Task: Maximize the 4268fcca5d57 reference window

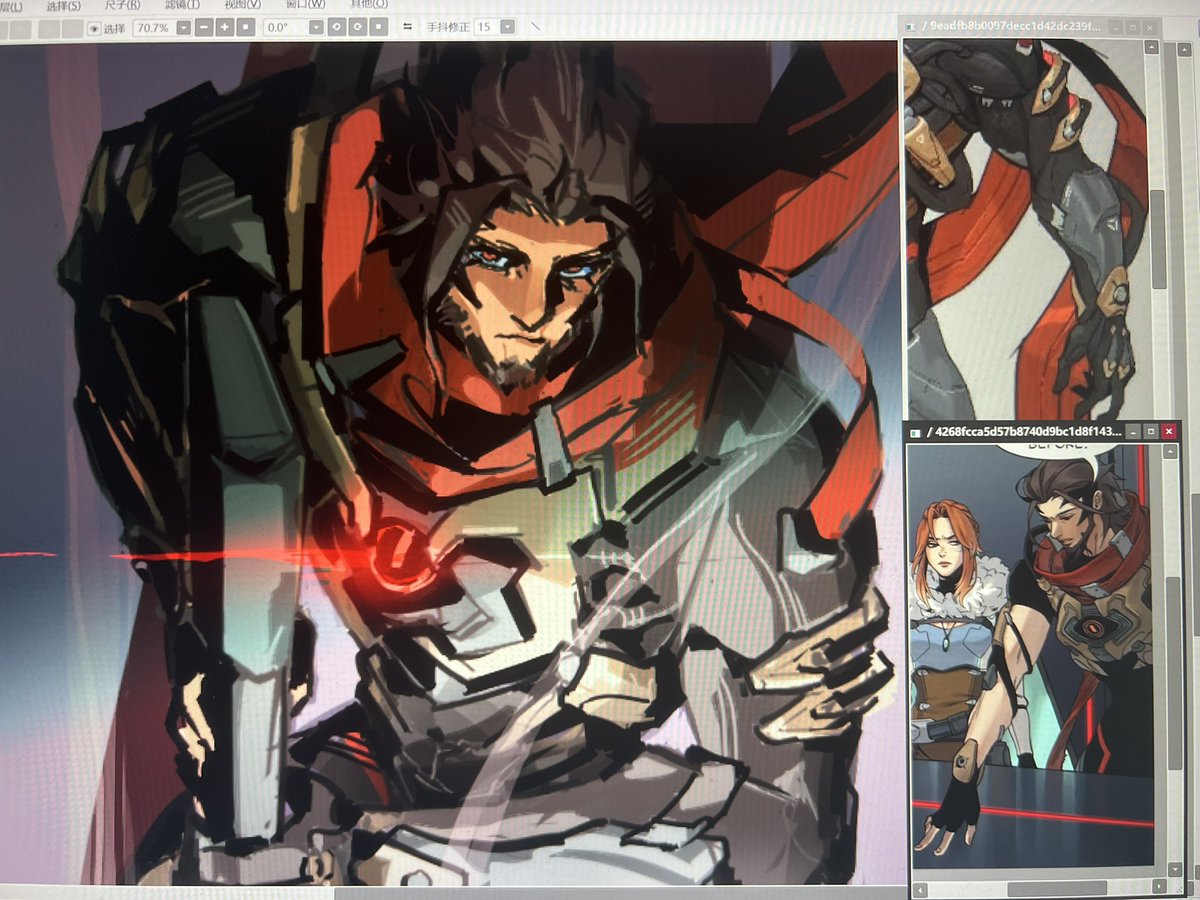Action: (x=1151, y=431)
